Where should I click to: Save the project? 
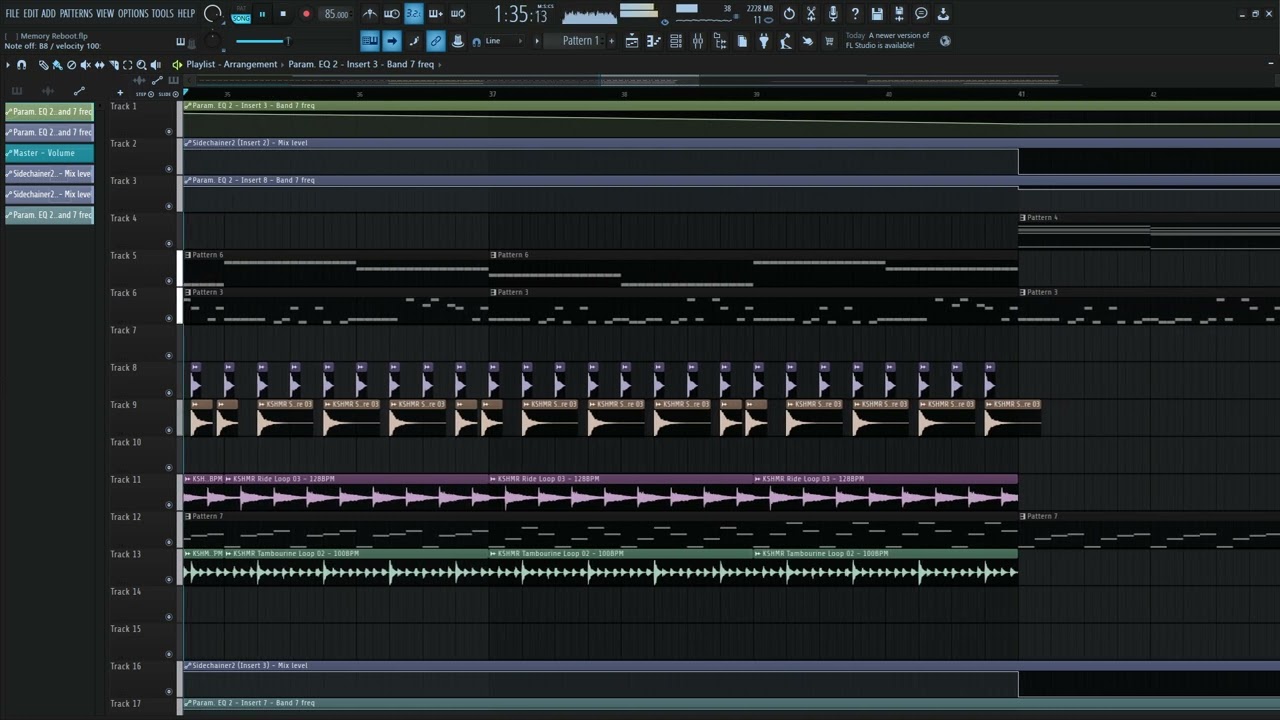877,14
